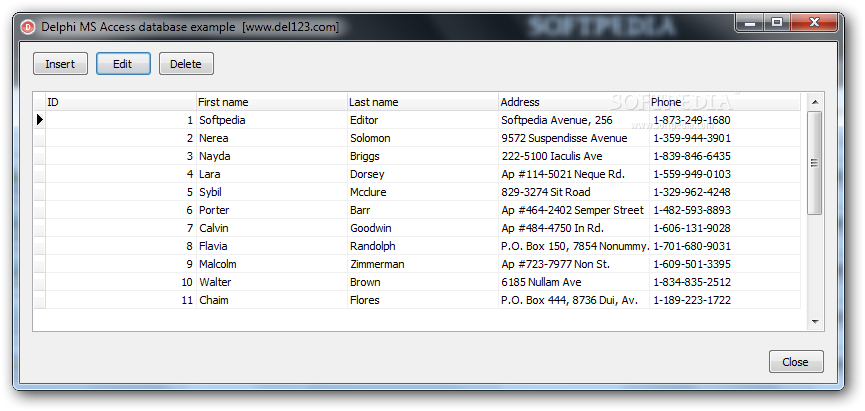Select phone 1-359-944-3901
The width and height of the screenshot is (865, 411).
coord(725,138)
